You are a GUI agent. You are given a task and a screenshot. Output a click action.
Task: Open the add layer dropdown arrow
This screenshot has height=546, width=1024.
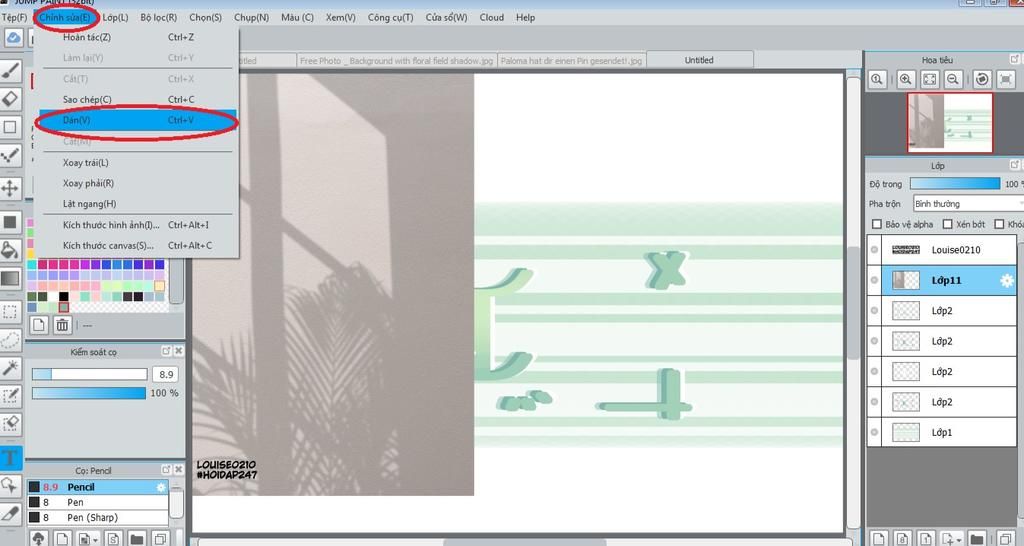pyautogui.click(x=958, y=539)
